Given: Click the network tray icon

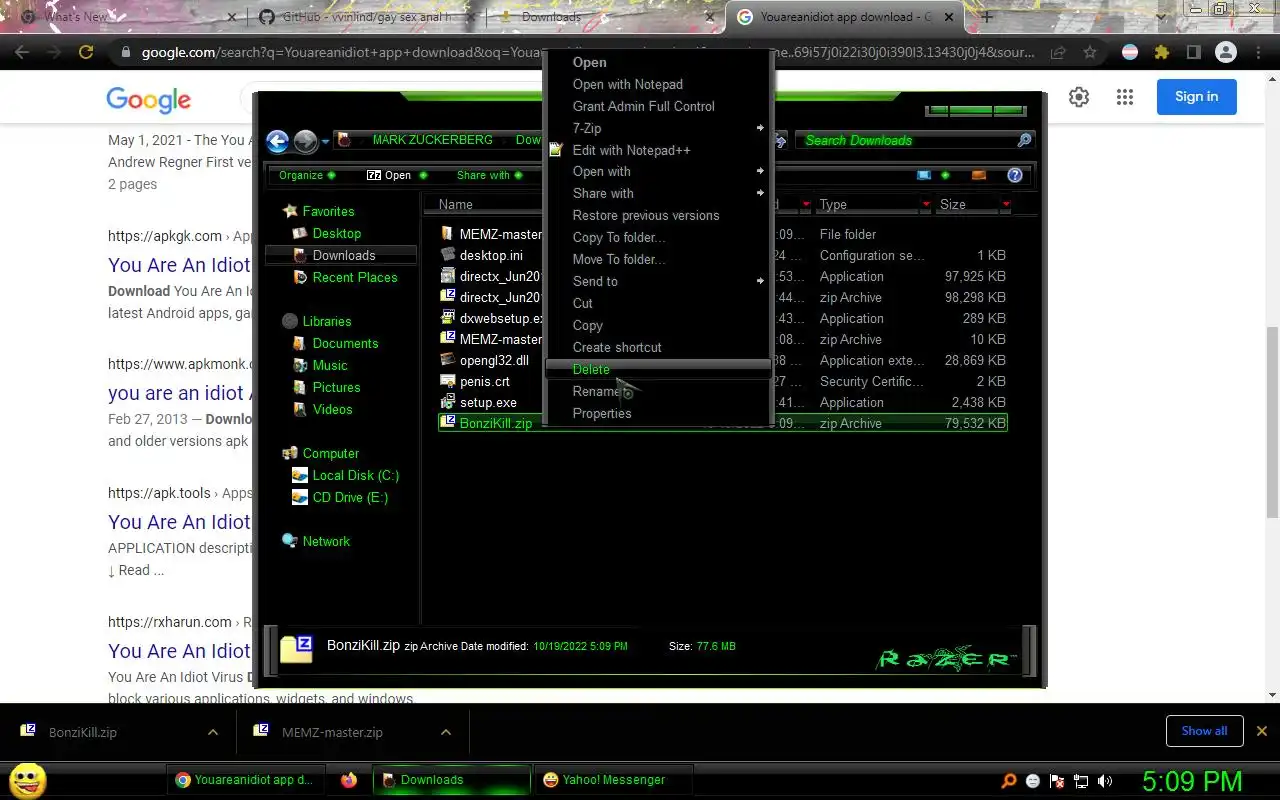Looking at the screenshot, I should click(1081, 781).
